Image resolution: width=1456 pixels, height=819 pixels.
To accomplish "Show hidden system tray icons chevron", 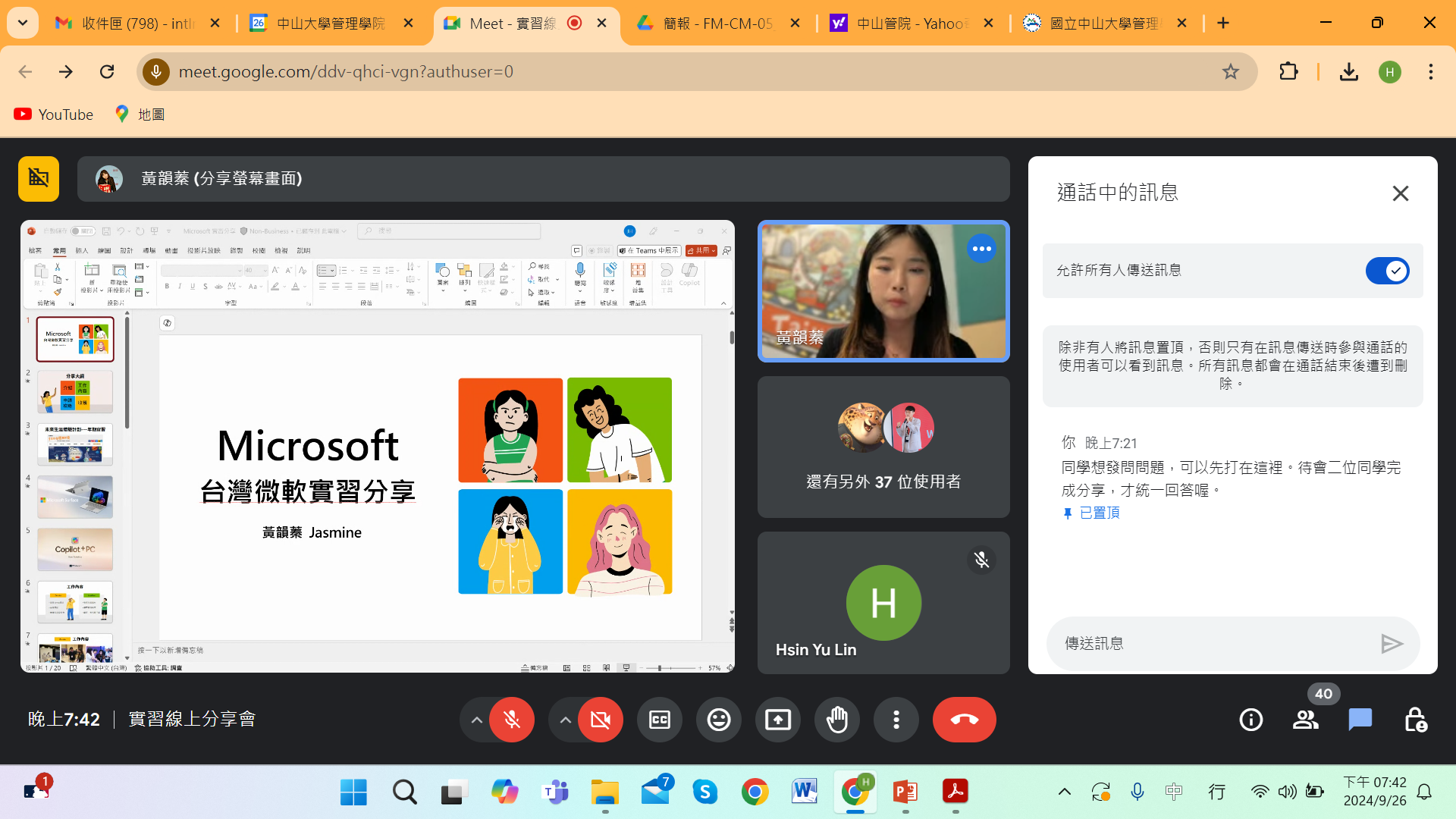I will coord(1065,792).
